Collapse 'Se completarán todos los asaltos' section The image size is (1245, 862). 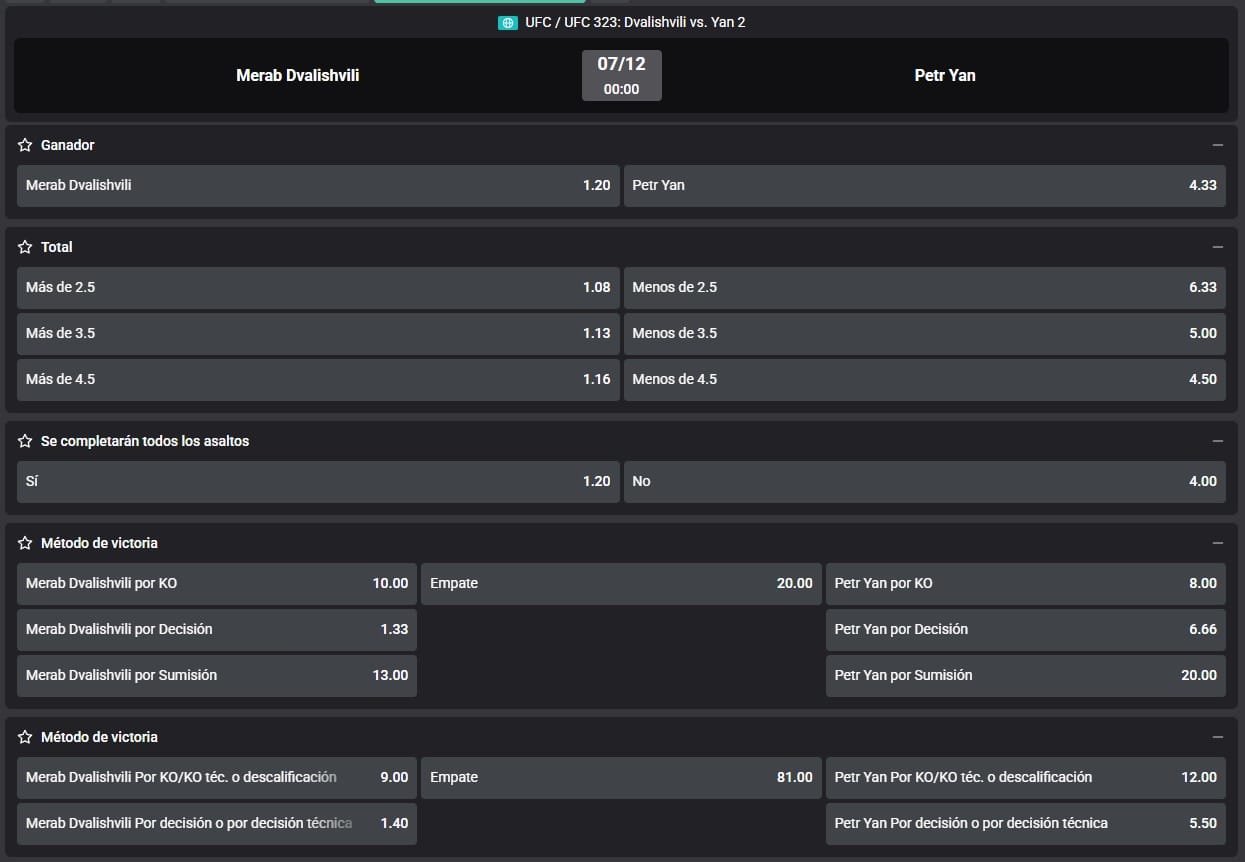[1217, 441]
